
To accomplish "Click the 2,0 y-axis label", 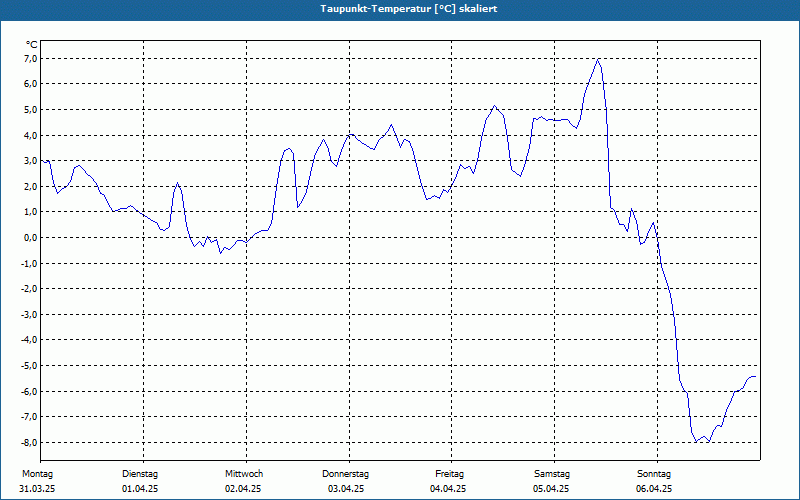I will pos(30,186).
